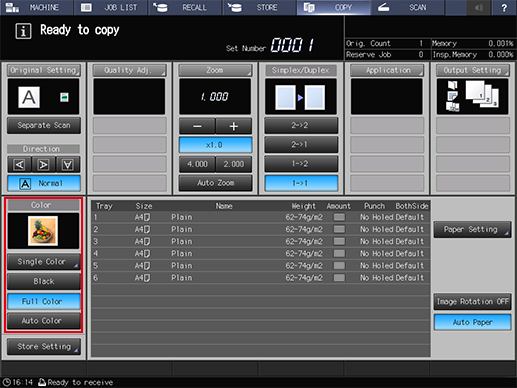Screen dimensions: 517x388
Task: Select upside-down original direction icon
Action: [x=68, y=164]
